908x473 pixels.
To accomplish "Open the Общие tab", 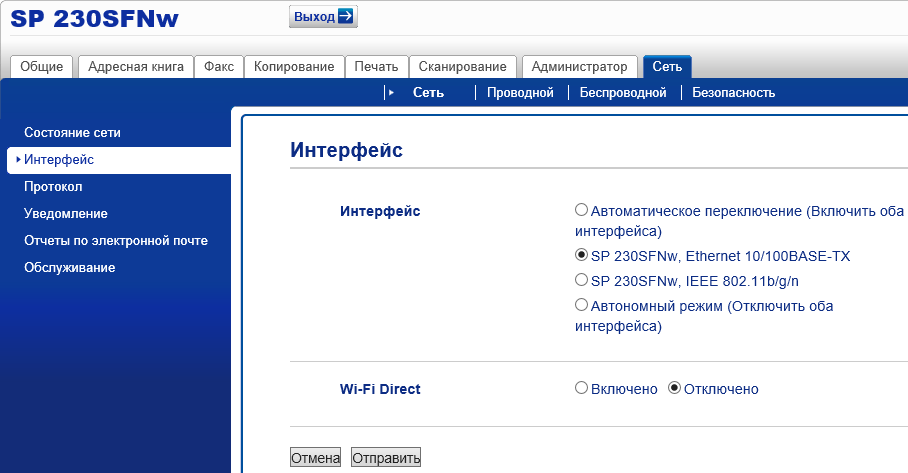I will (x=42, y=67).
